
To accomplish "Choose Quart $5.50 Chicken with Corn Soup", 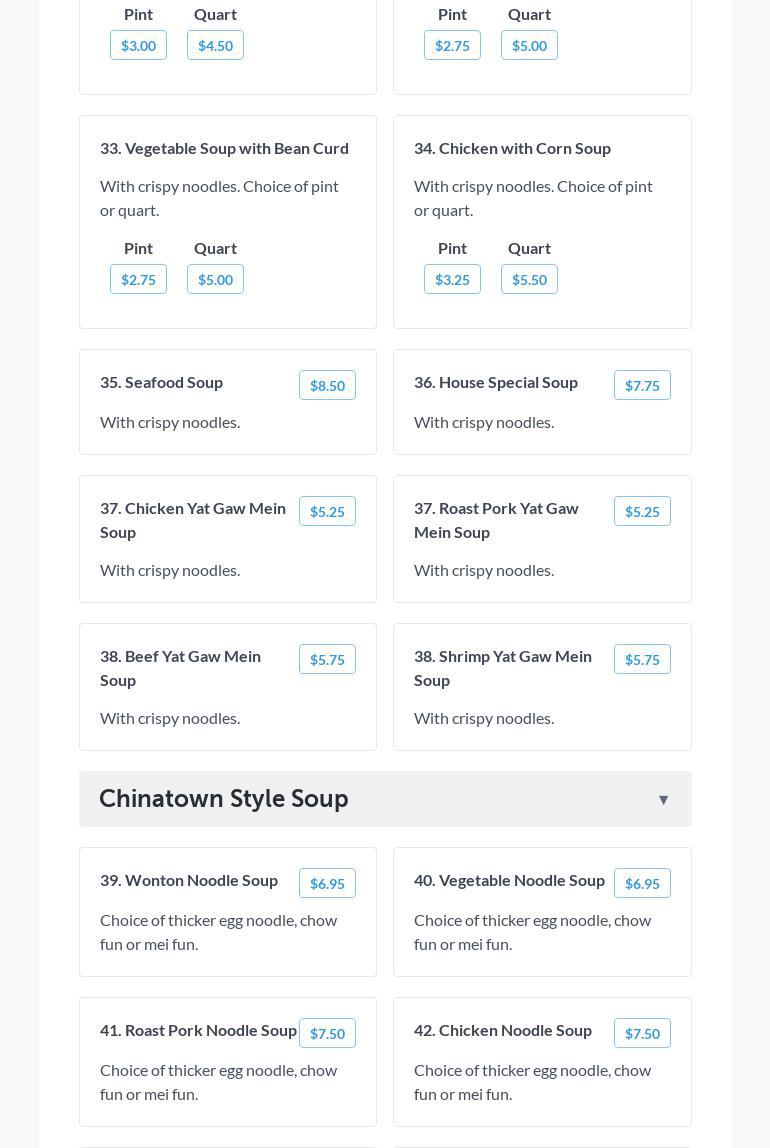I will click(x=529, y=280).
